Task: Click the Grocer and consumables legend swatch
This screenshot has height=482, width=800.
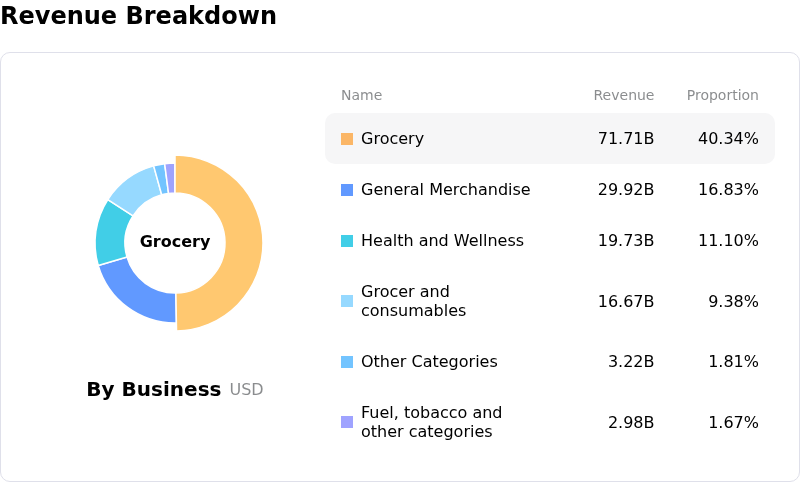Action: click(x=347, y=301)
